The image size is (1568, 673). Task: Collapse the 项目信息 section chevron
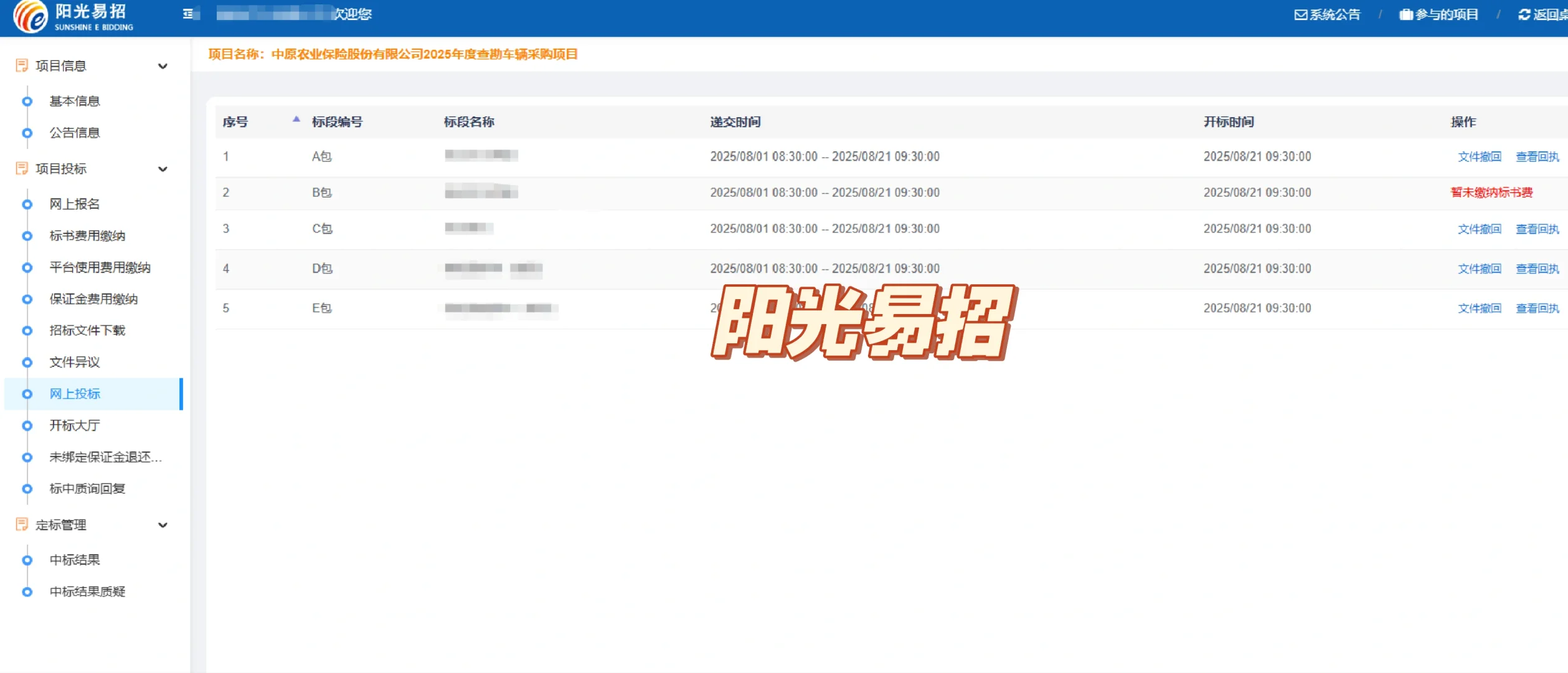pyautogui.click(x=163, y=65)
